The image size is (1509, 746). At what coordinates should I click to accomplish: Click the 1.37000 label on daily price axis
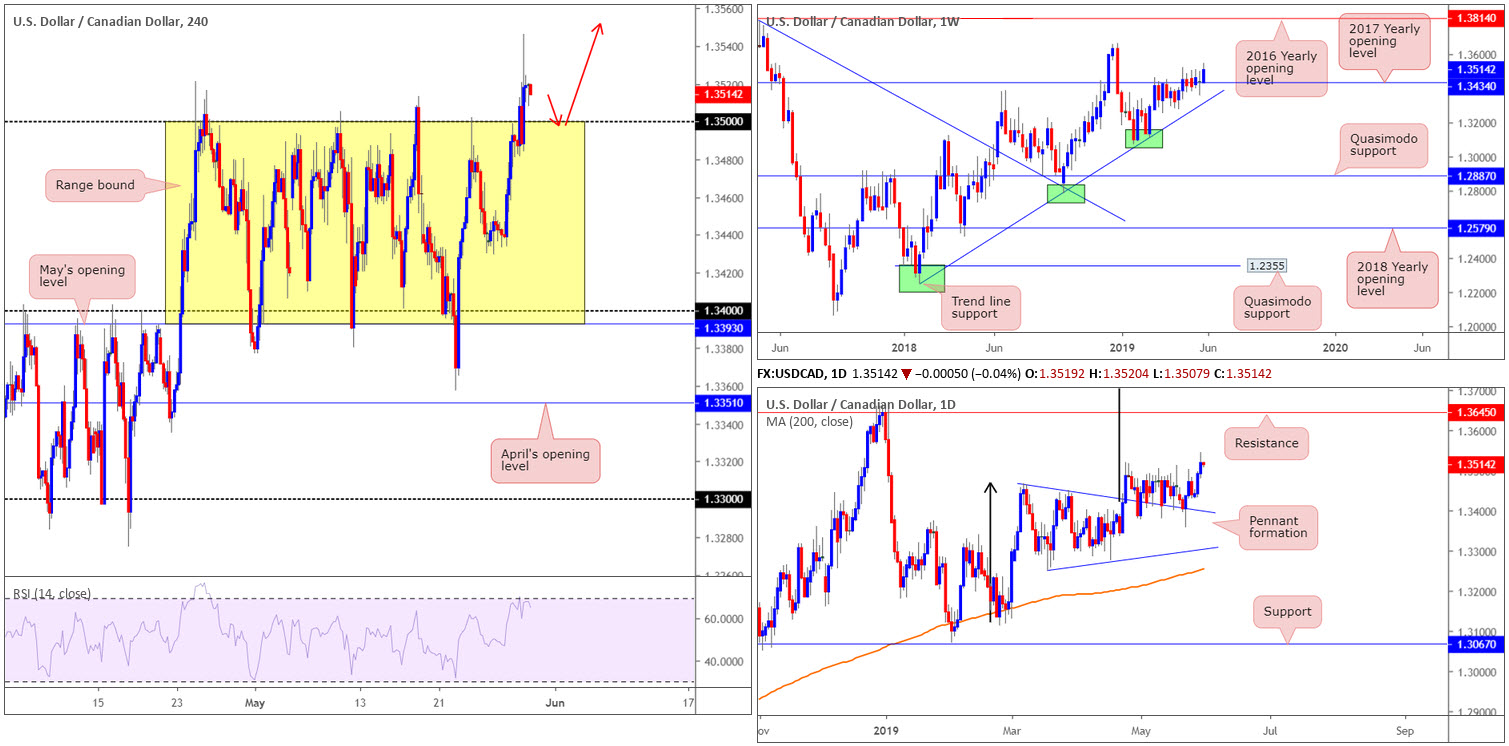pyautogui.click(x=1476, y=391)
